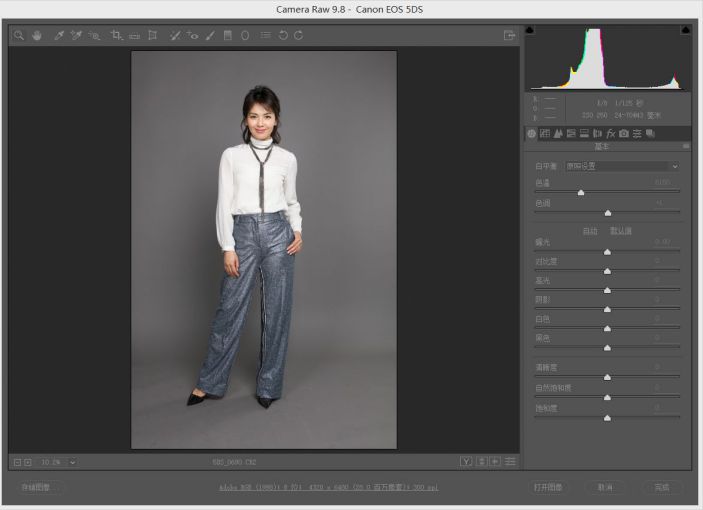Rotate image 90° clockwise
The width and height of the screenshot is (703, 510).
(298, 35)
